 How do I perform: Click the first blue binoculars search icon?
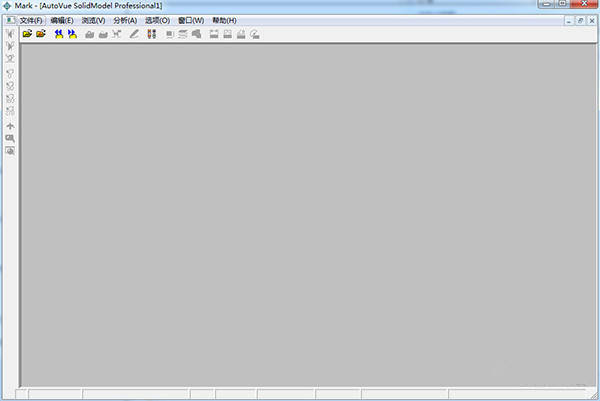[58, 34]
